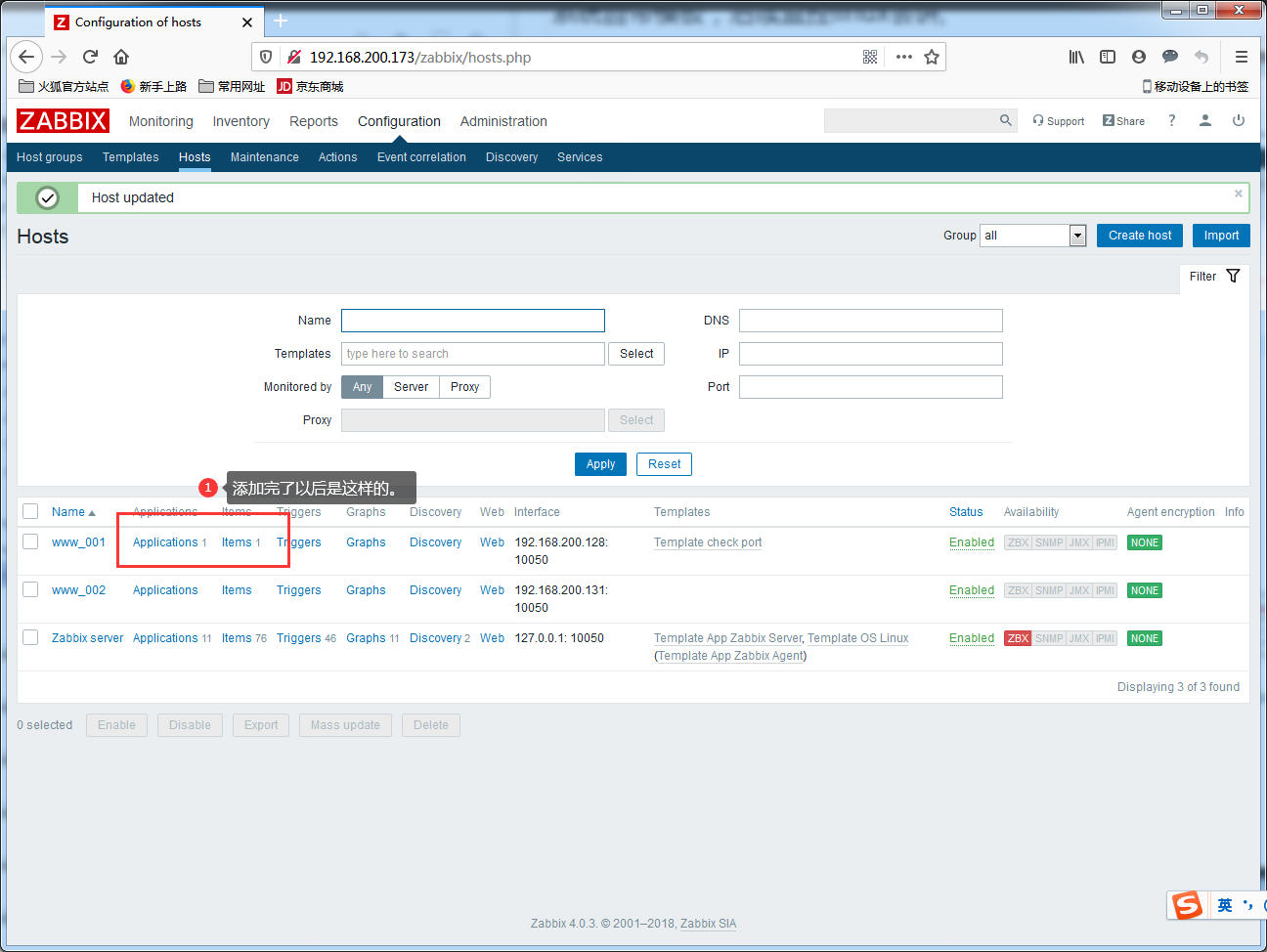Select all hosts with the header checkbox
Image resolution: width=1267 pixels, height=952 pixels.
(30, 511)
